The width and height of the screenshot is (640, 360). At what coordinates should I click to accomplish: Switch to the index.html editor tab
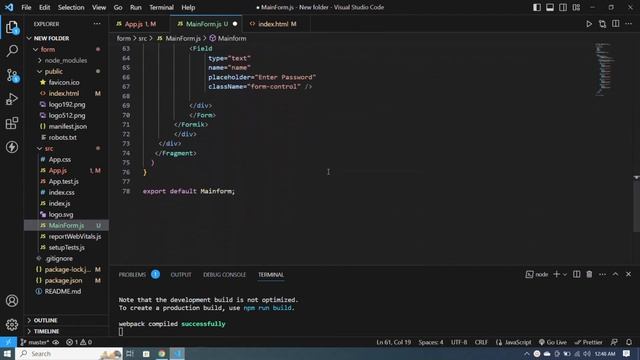click(x=276, y=24)
